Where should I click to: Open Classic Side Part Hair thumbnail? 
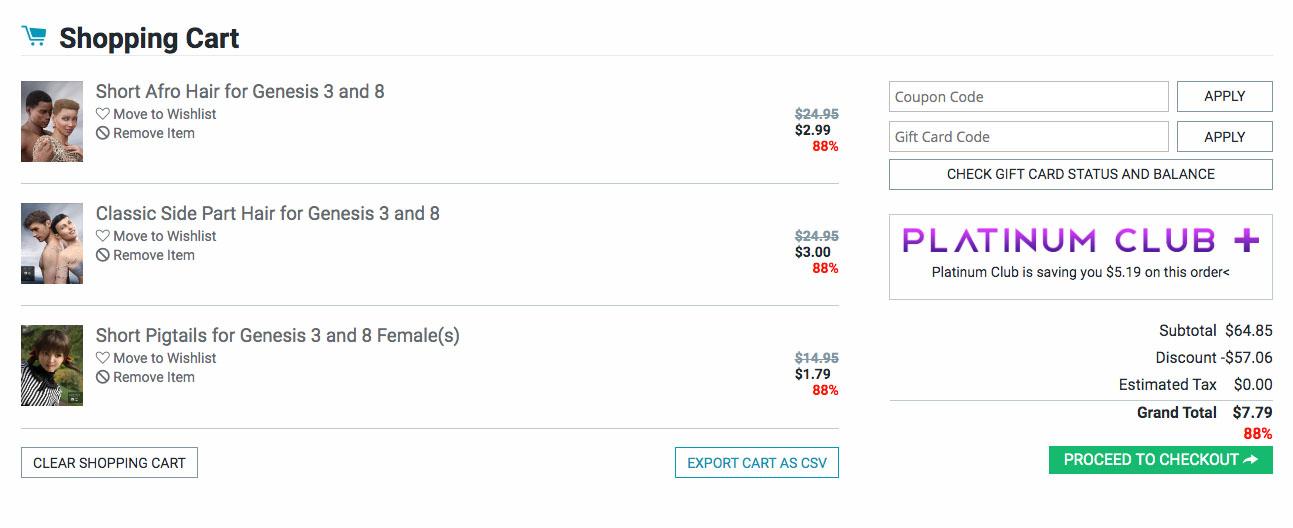coord(52,243)
